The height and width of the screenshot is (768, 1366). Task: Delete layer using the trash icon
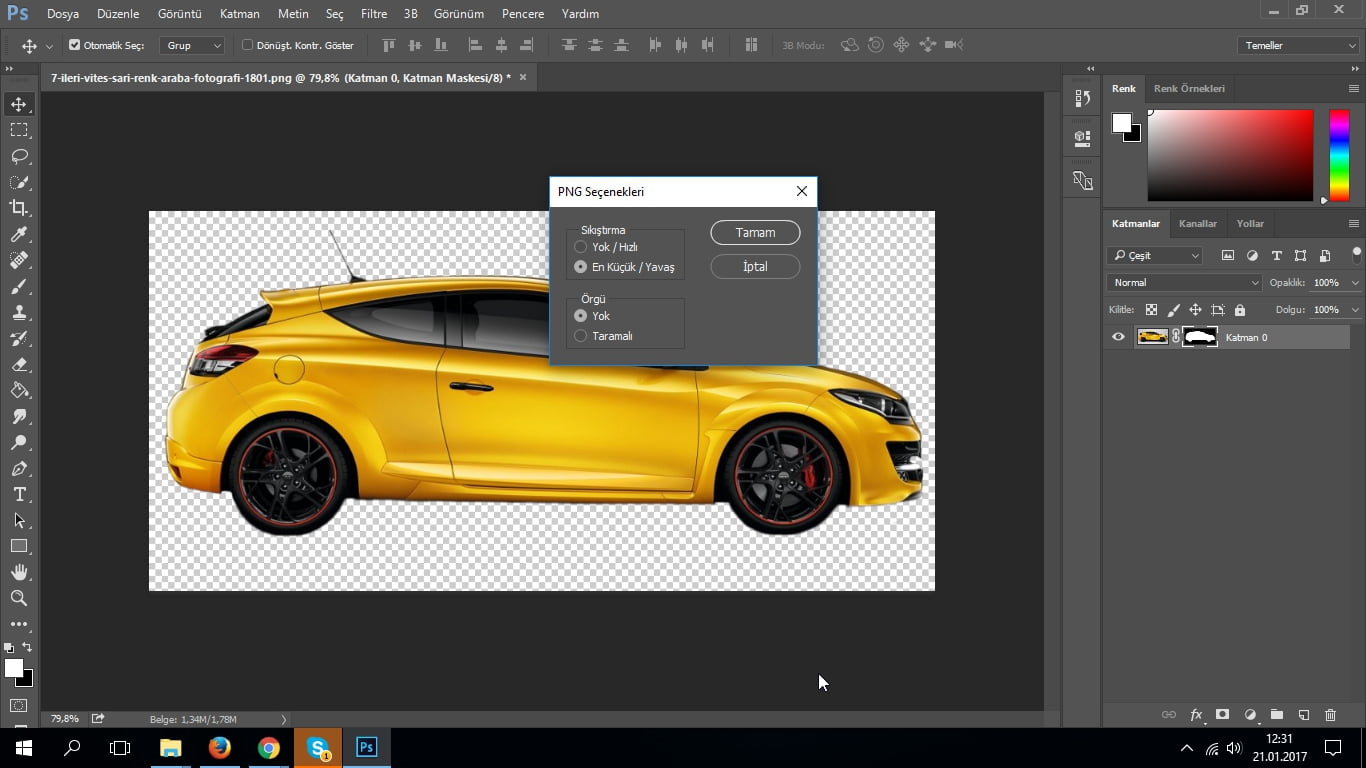(x=1330, y=715)
